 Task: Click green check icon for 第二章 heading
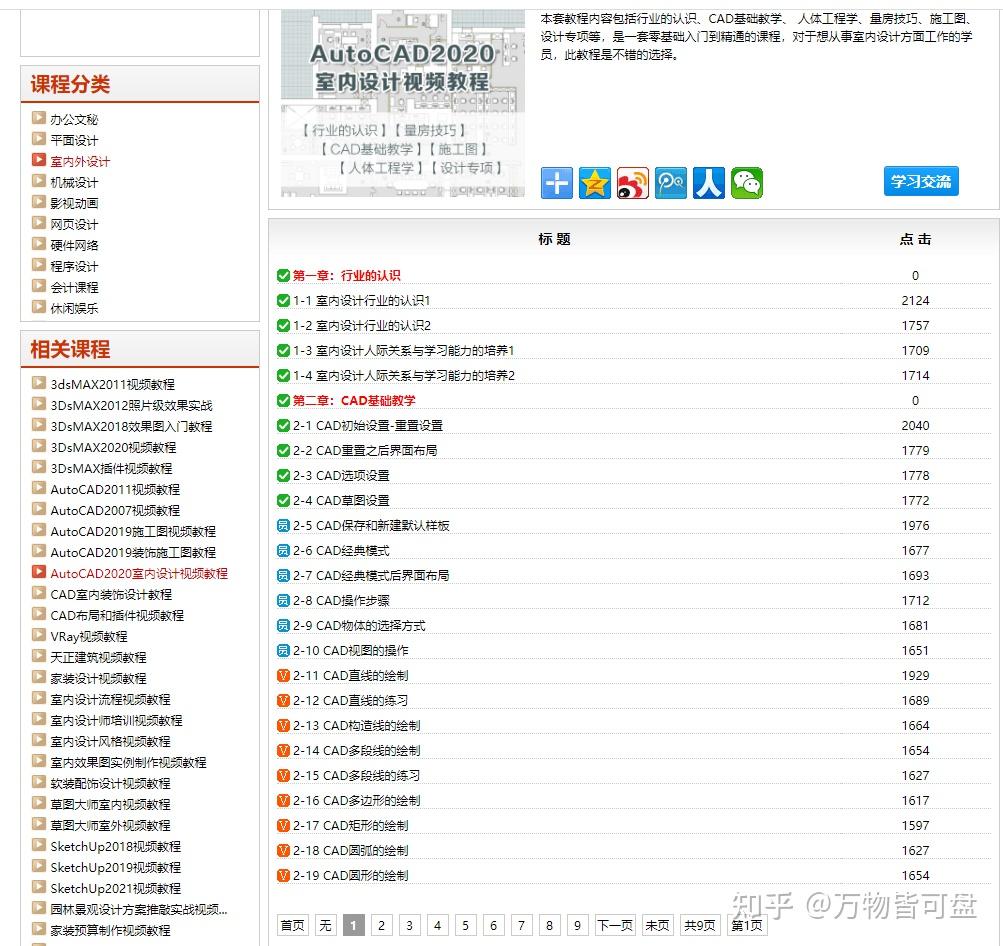coord(283,400)
